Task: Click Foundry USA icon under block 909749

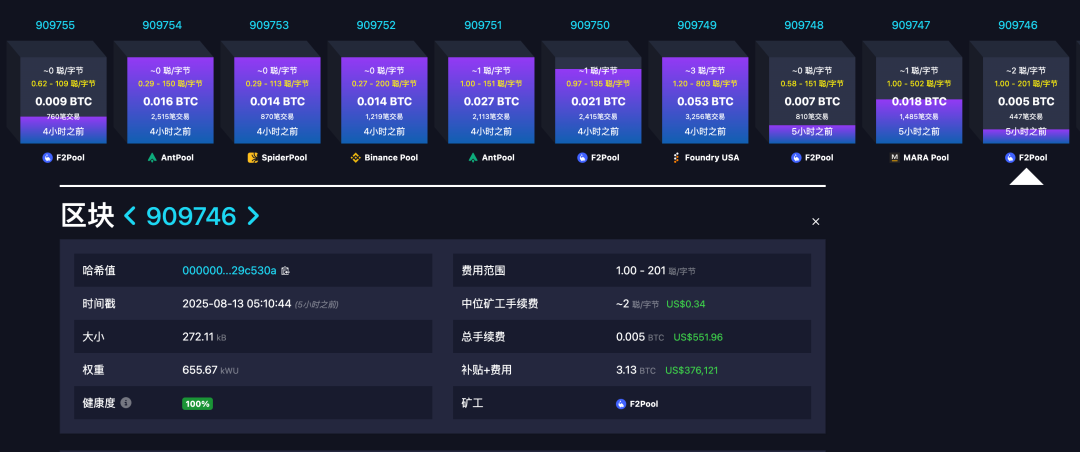Action: (x=676, y=158)
